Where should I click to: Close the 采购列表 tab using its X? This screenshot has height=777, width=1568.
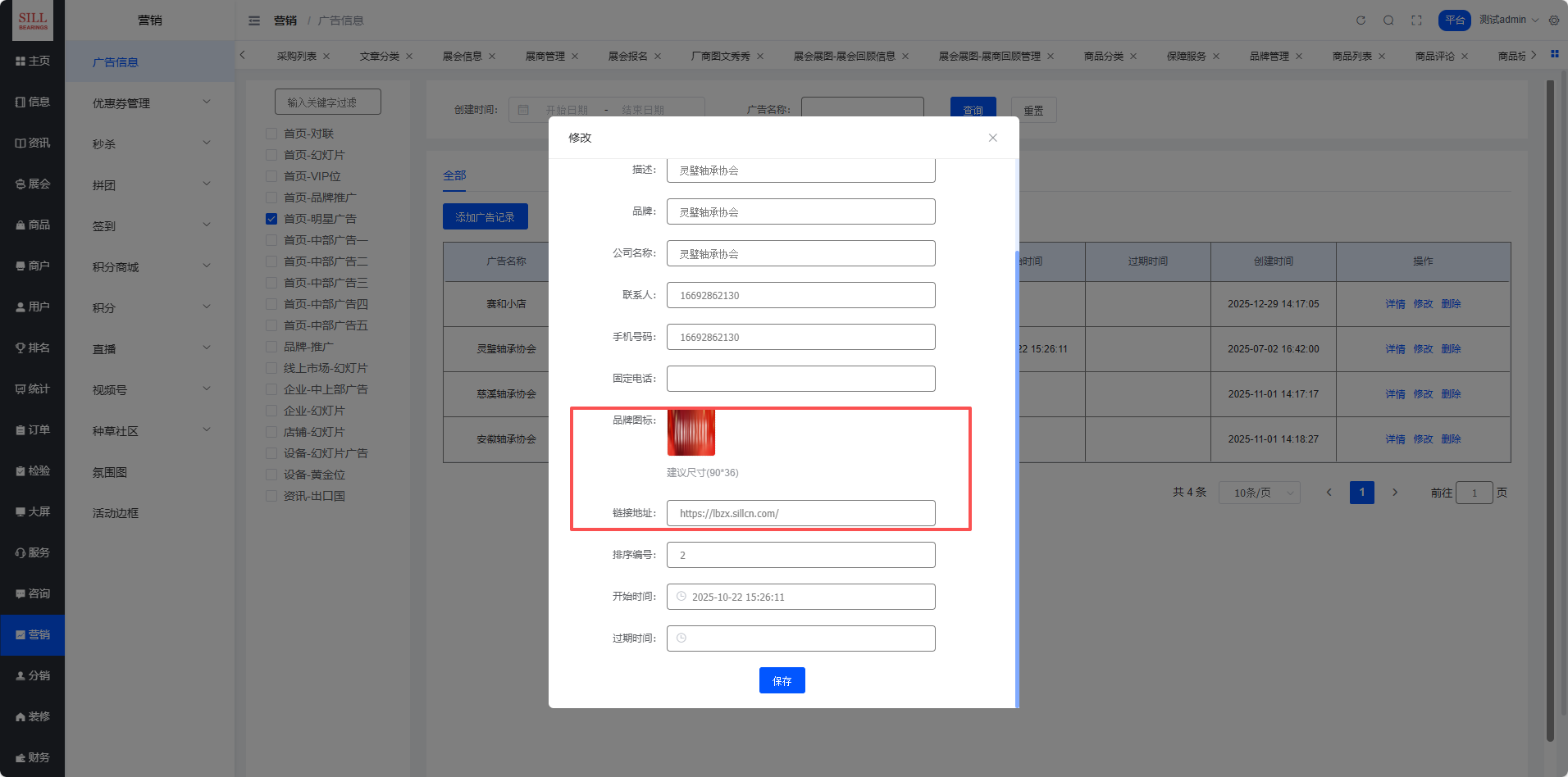(x=326, y=57)
